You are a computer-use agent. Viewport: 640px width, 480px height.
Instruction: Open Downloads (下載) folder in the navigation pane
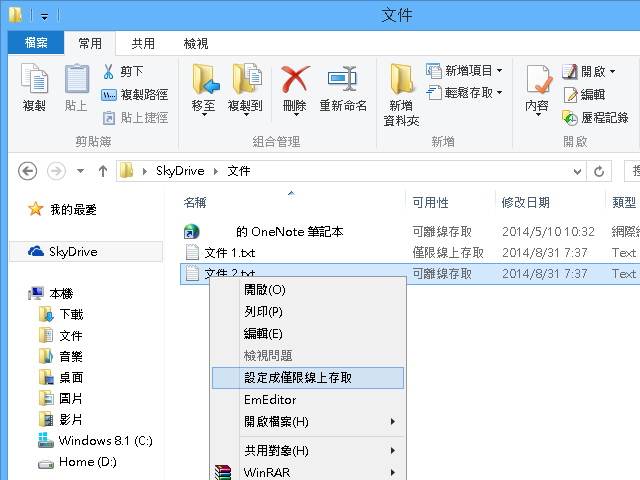tap(61, 314)
